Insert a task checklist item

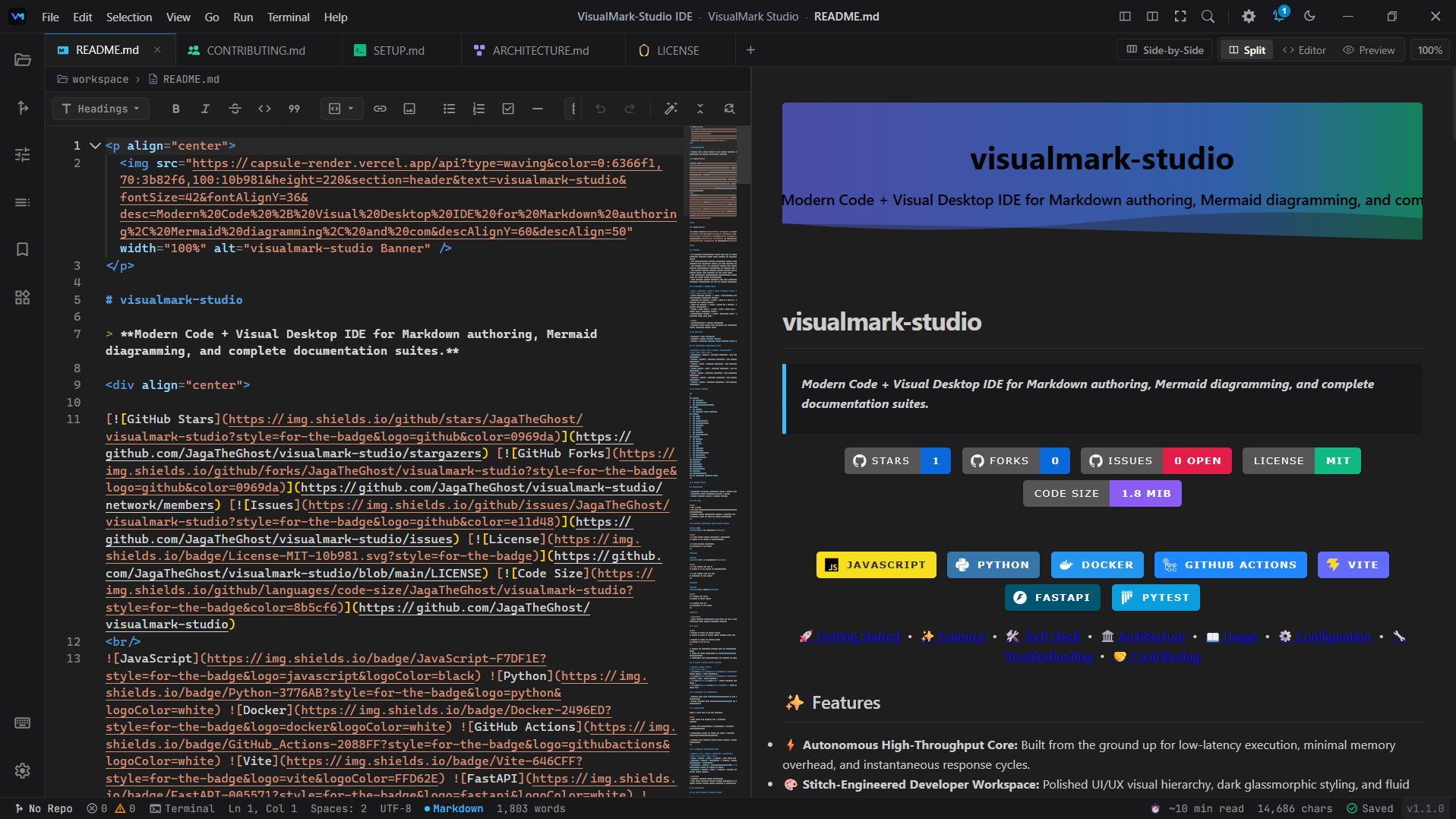(x=508, y=109)
